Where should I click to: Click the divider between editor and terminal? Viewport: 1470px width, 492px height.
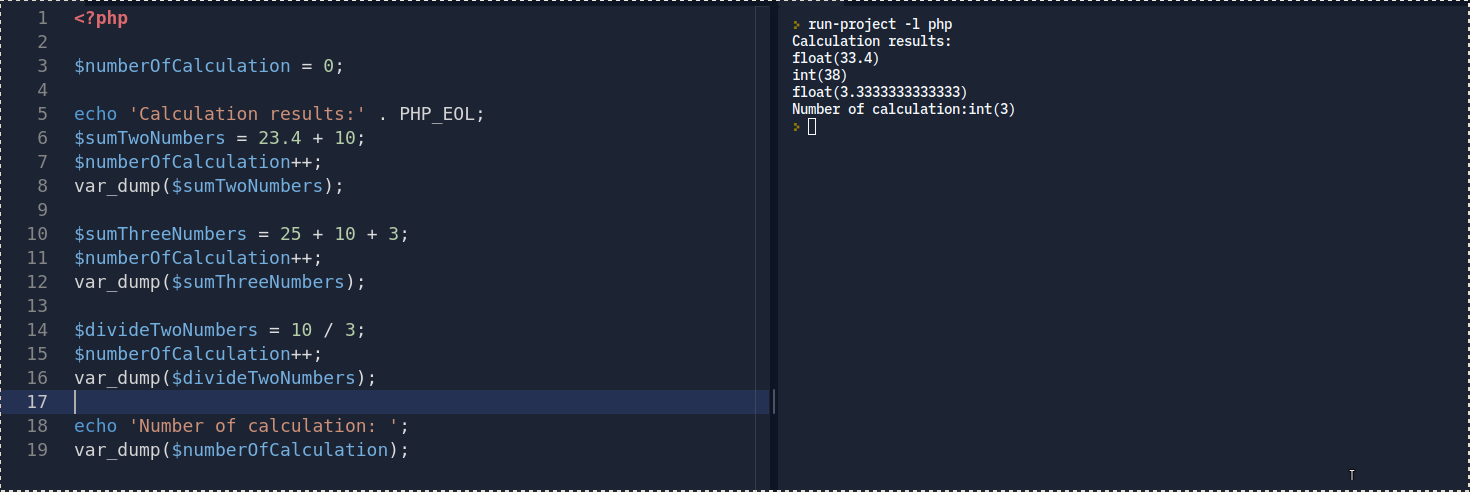tap(775, 246)
